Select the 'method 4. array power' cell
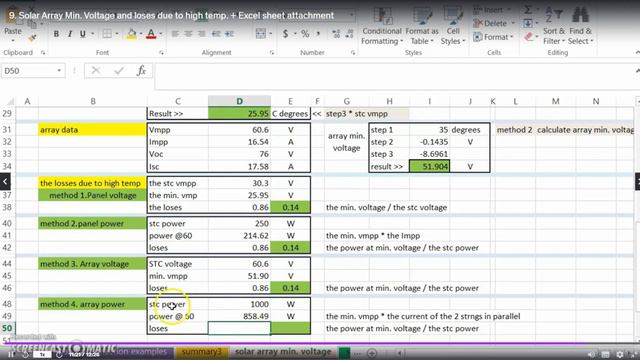 [x=93, y=304]
